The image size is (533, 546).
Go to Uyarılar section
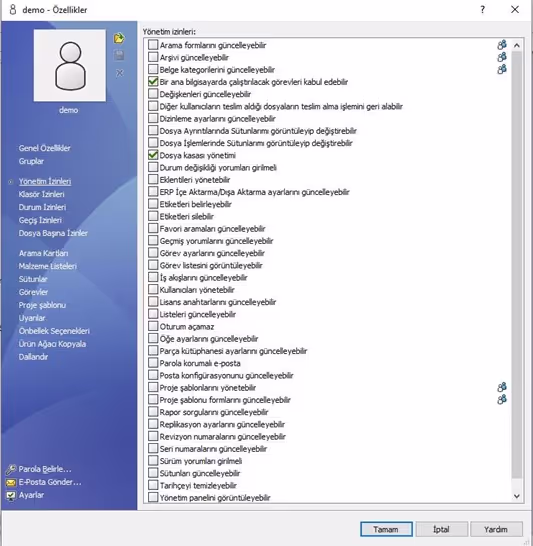[32, 318]
